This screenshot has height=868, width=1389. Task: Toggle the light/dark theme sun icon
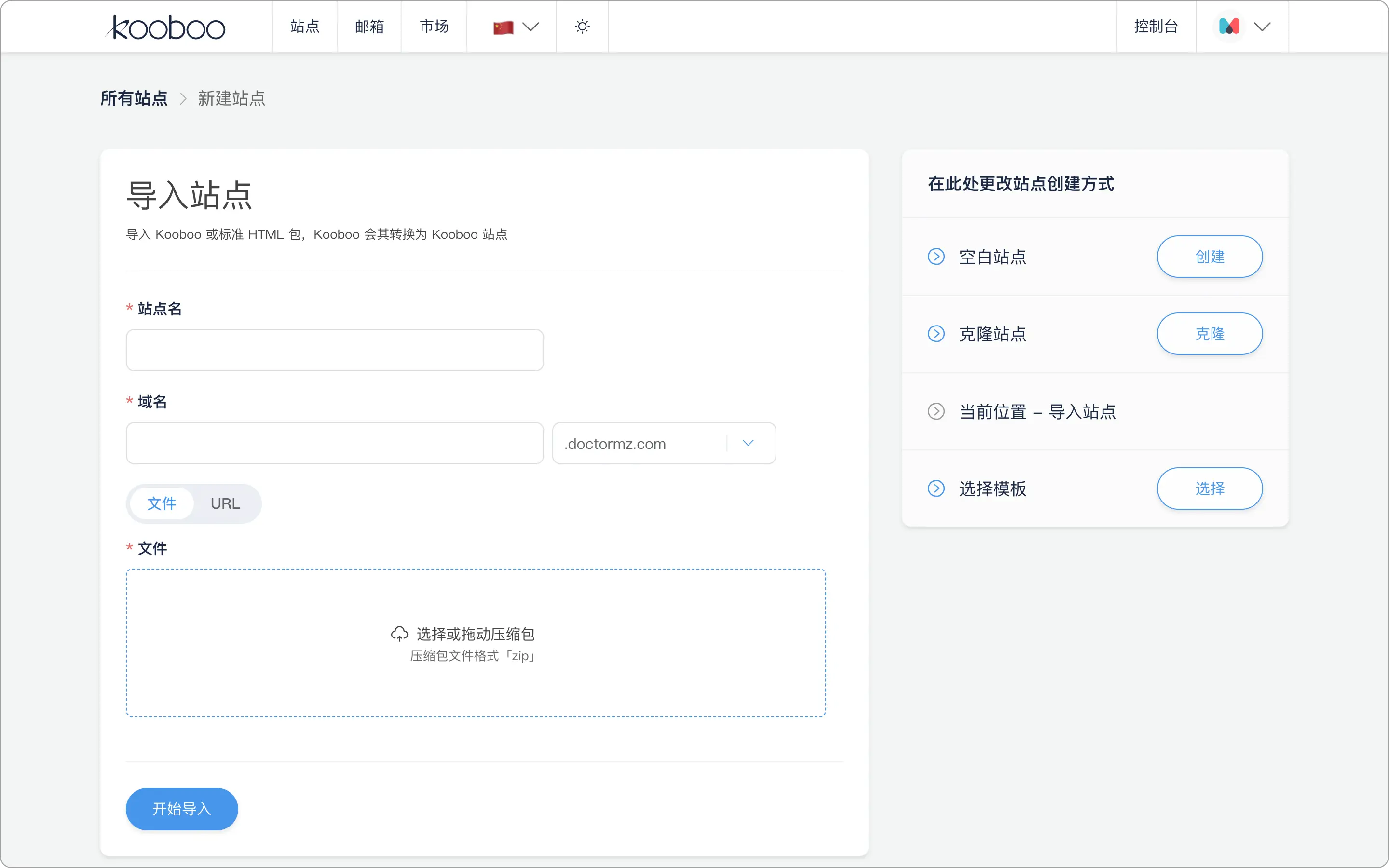[x=582, y=27]
